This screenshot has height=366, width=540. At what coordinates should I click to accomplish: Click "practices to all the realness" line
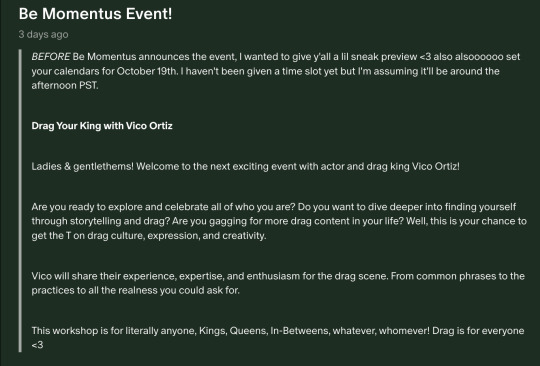[x=135, y=290]
